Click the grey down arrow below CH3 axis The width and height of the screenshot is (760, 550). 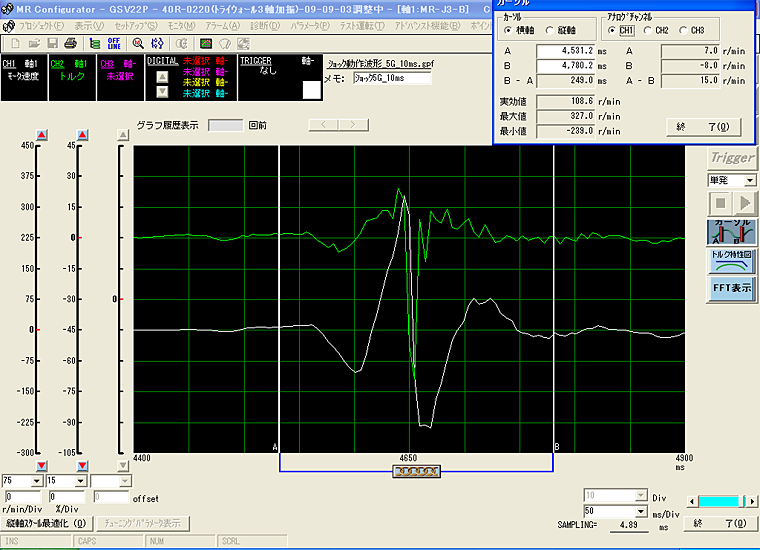(123, 466)
